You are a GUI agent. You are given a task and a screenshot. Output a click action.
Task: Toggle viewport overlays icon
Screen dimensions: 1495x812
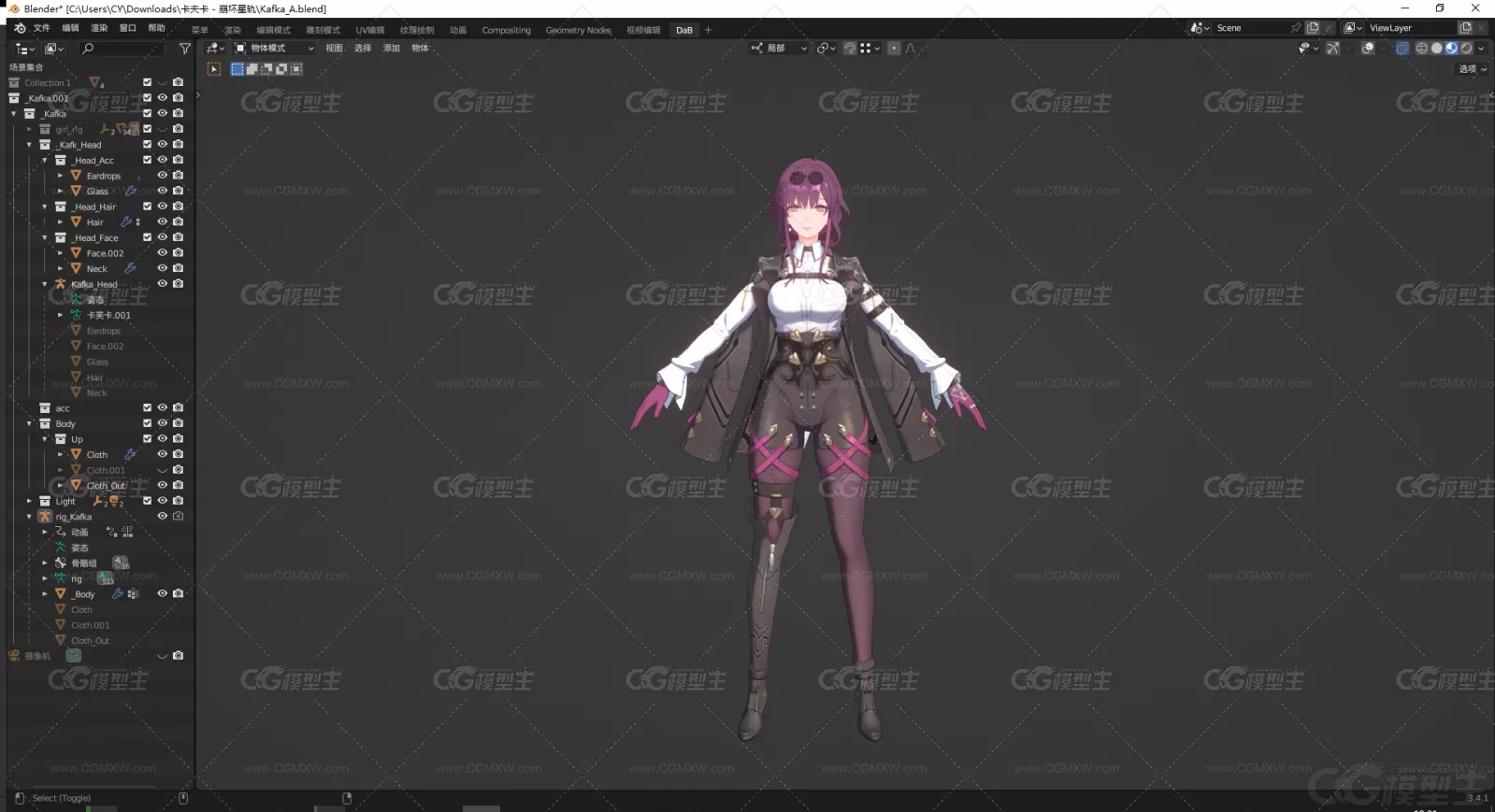point(1367,49)
